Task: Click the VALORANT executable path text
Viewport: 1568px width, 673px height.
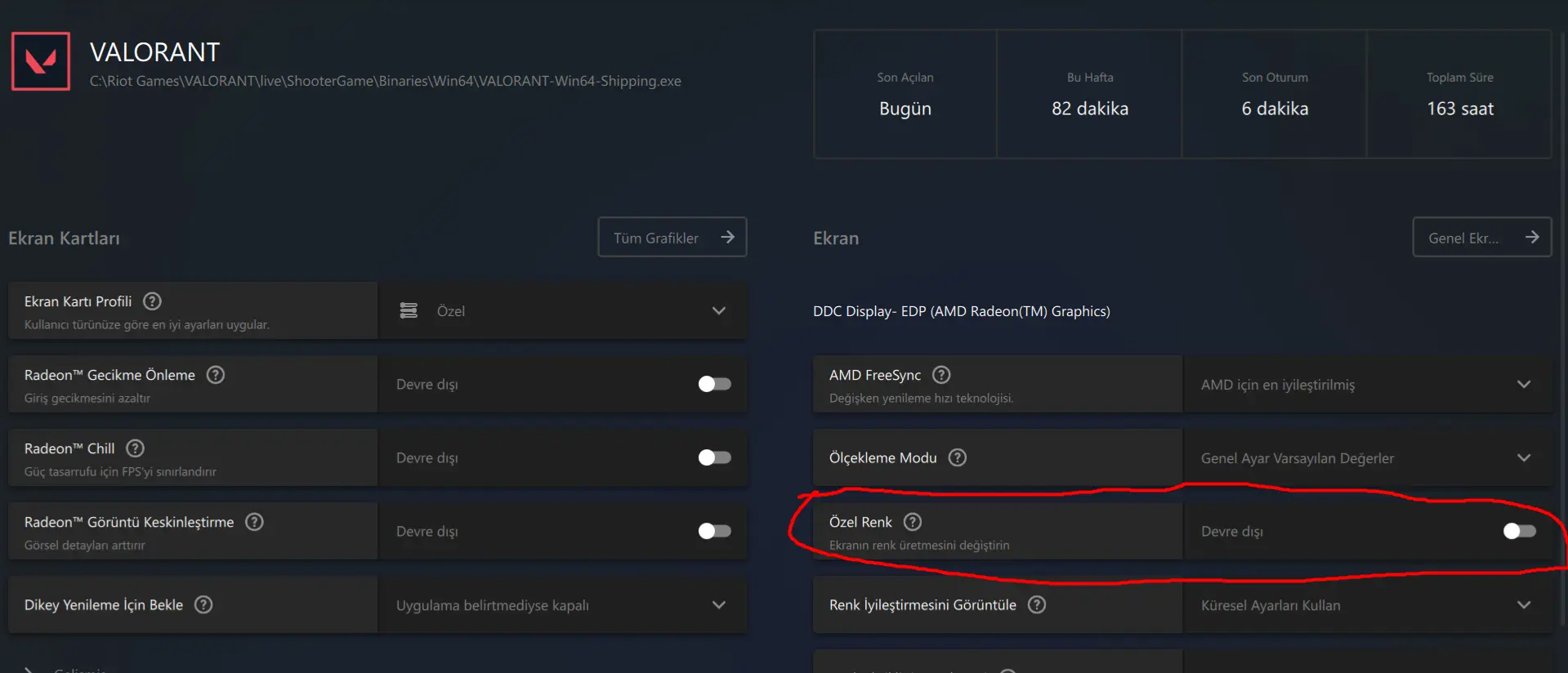Action: click(386, 81)
